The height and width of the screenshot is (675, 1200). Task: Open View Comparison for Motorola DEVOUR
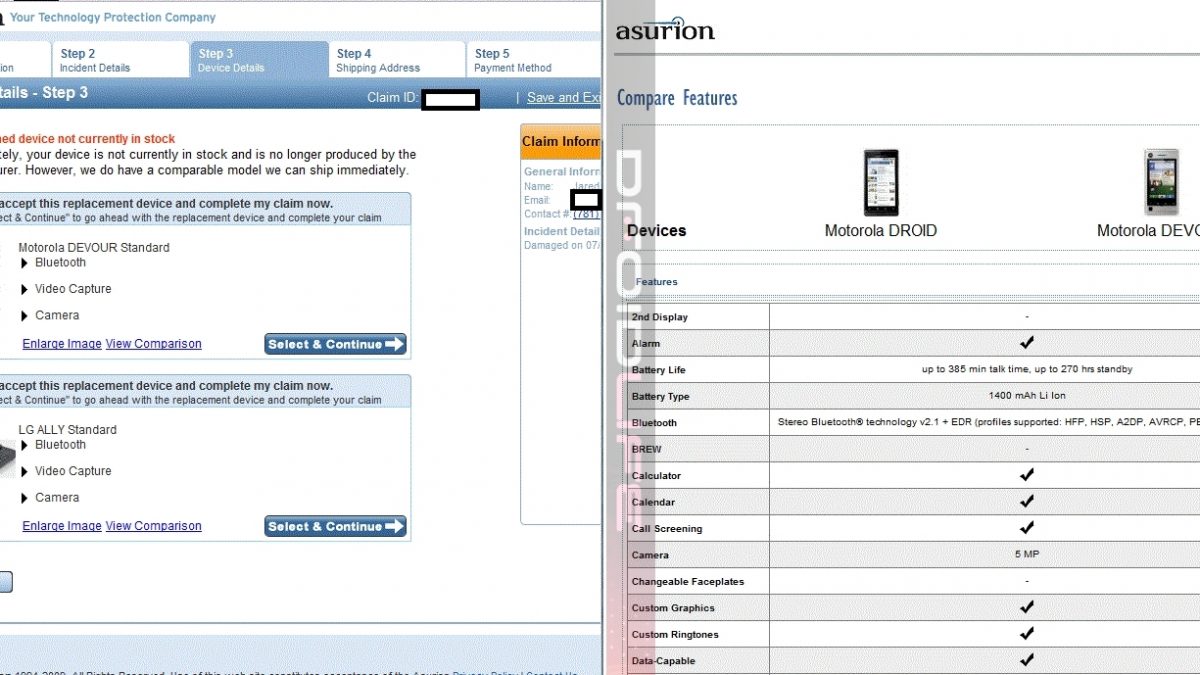tap(153, 344)
